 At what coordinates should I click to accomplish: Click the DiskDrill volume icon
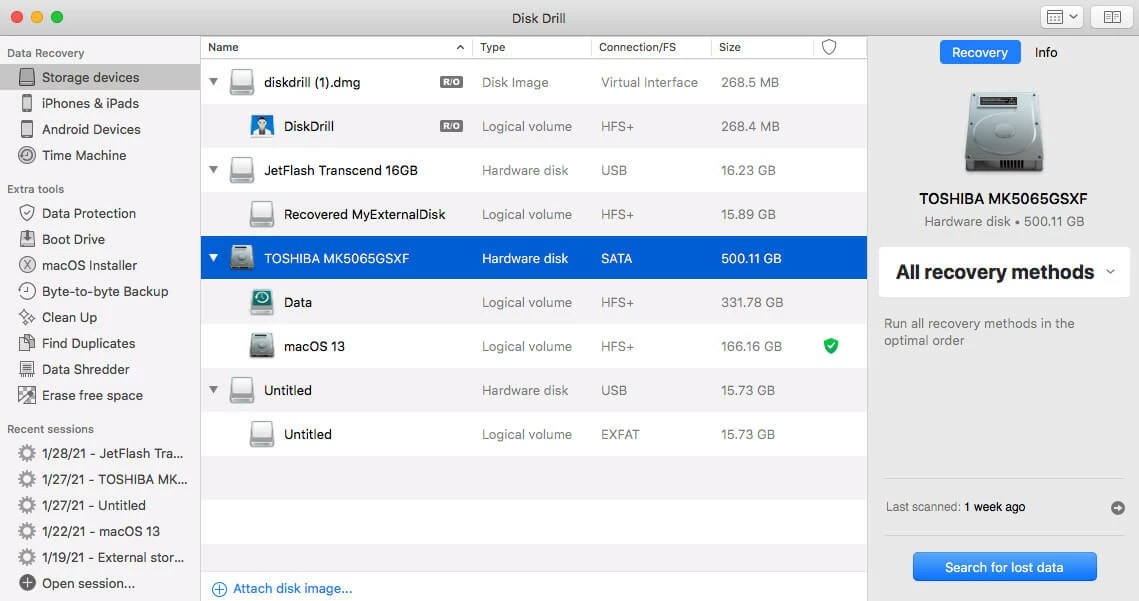point(262,126)
